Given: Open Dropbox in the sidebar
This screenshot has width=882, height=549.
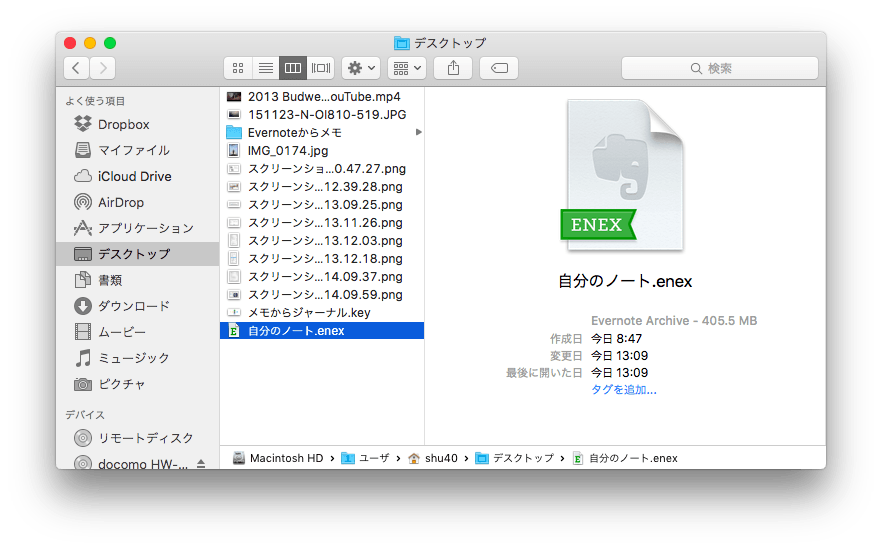Looking at the screenshot, I should 137,124.
